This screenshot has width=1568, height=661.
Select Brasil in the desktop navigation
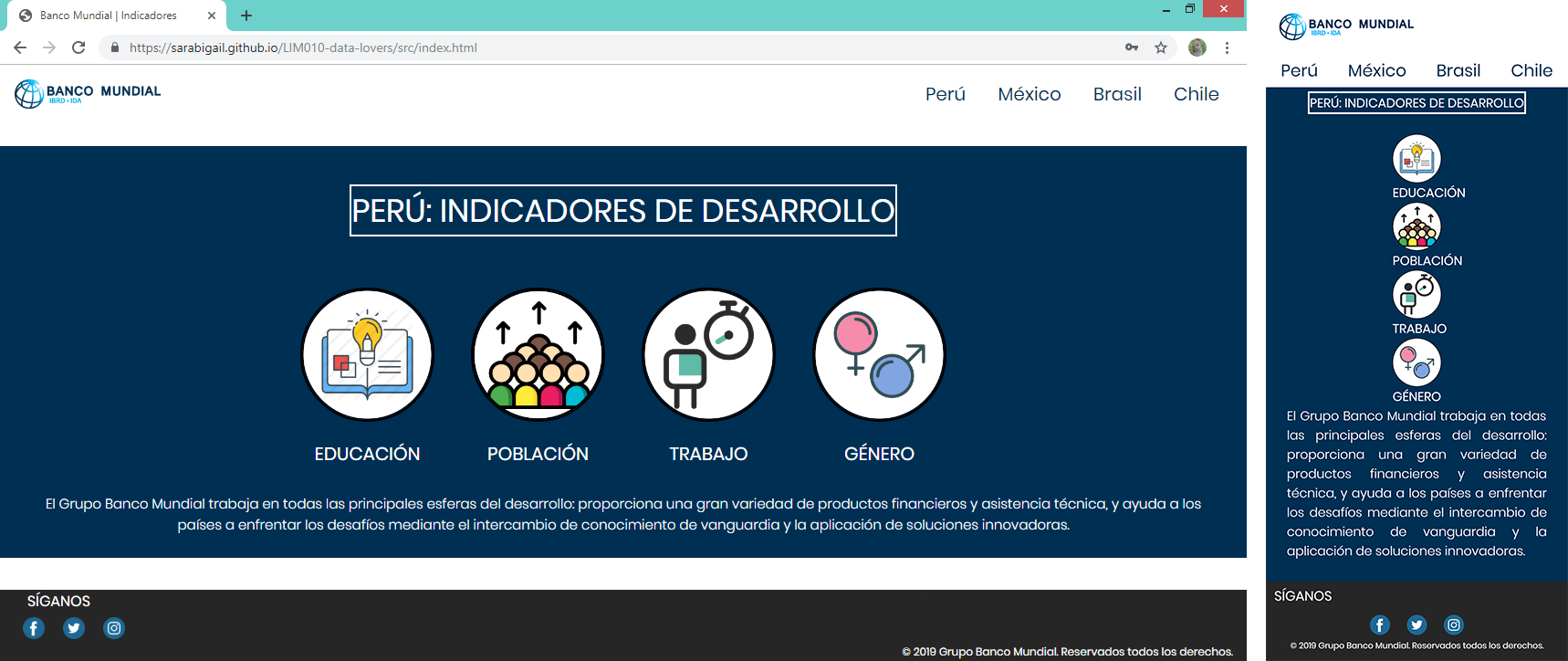[1117, 94]
